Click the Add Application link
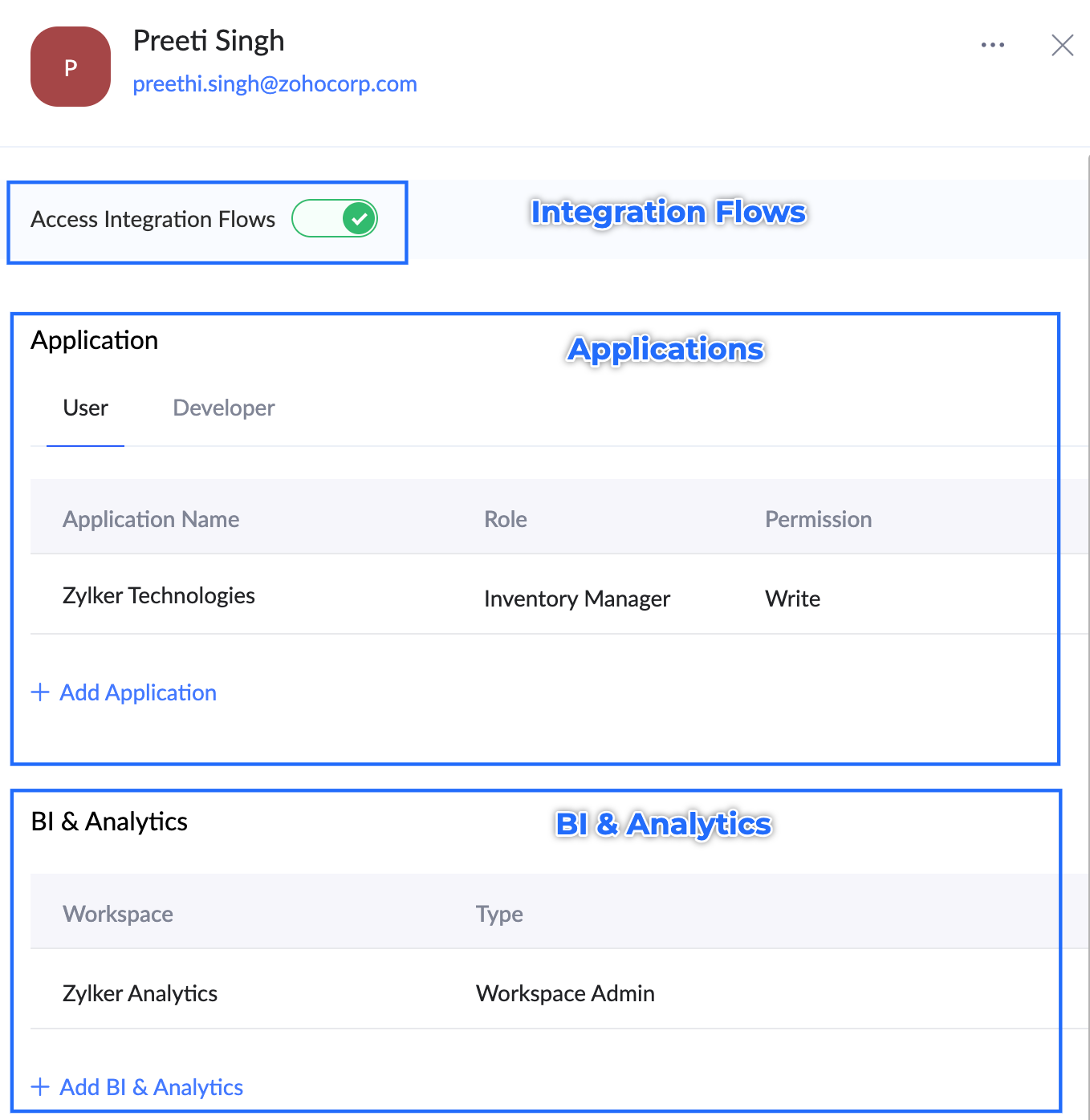This screenshot has width=1090, height=1120. click(138, 692)
